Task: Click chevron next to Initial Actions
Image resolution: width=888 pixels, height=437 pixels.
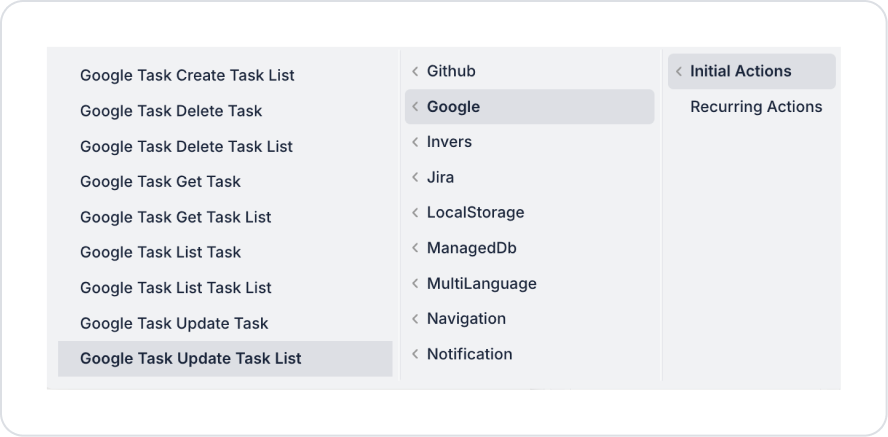Action: pos(679,71)
